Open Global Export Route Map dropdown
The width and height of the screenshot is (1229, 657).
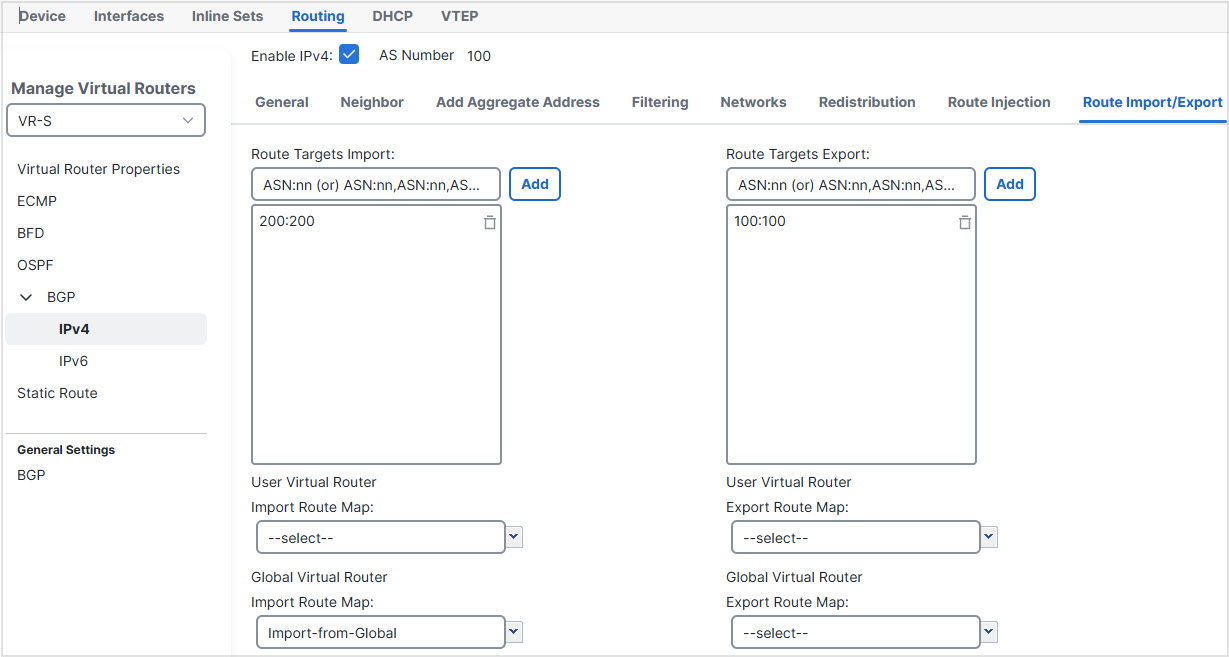pyautogui.click(x=988, y=632)
